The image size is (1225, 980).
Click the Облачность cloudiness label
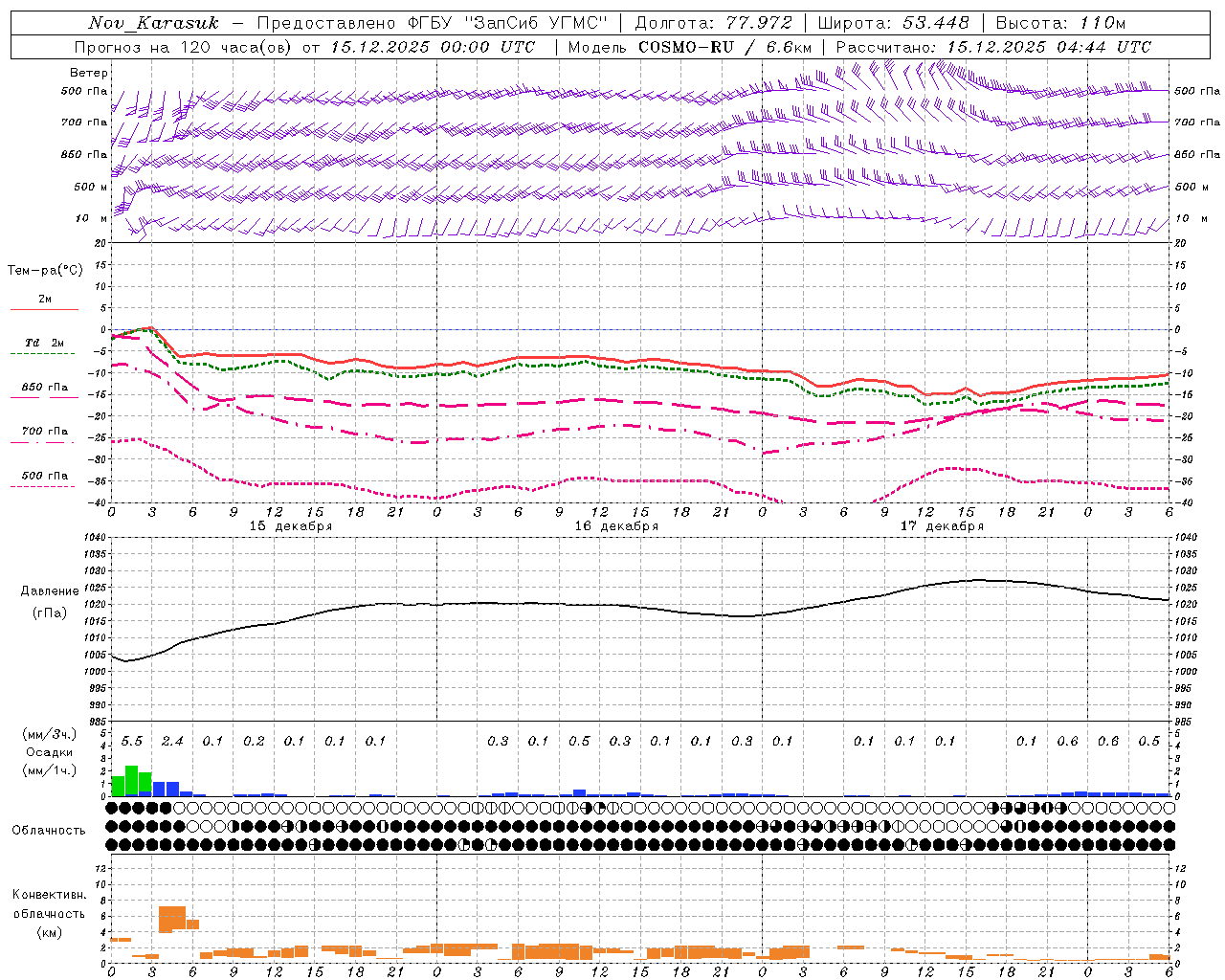pyautogui.click(x=49, y=831)
